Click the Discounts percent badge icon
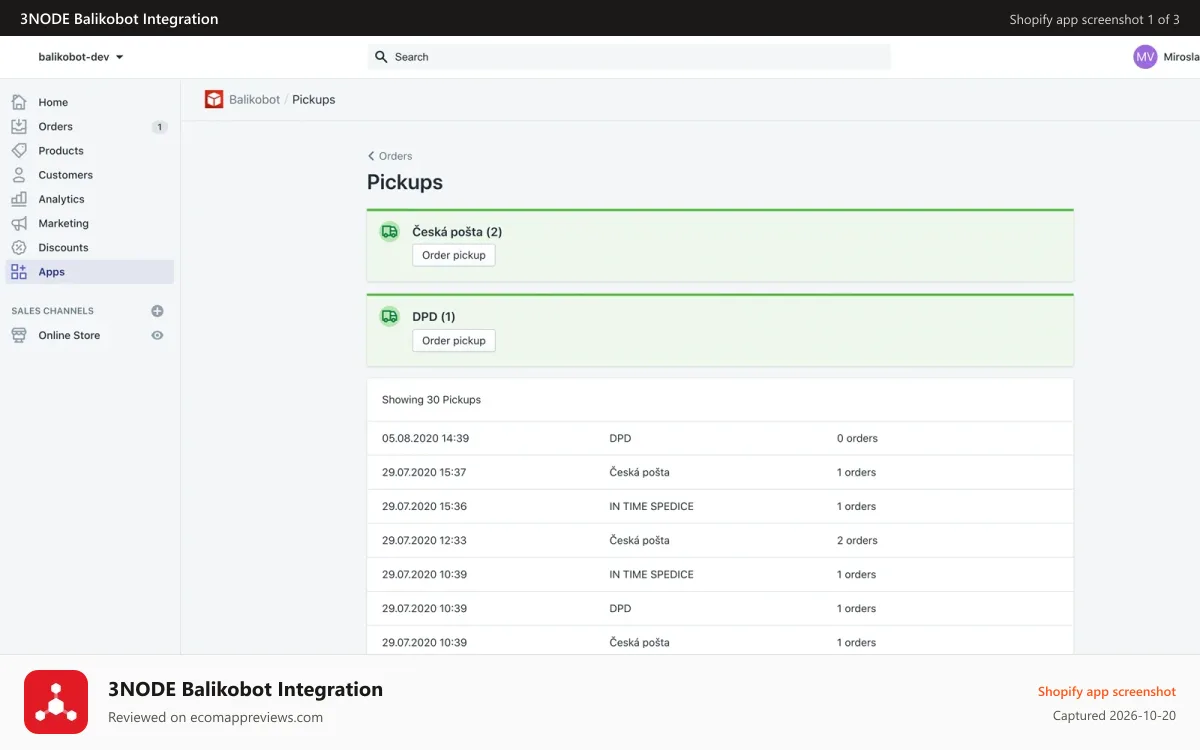This screenshot has height=750, width=1200. click(19, 247)
